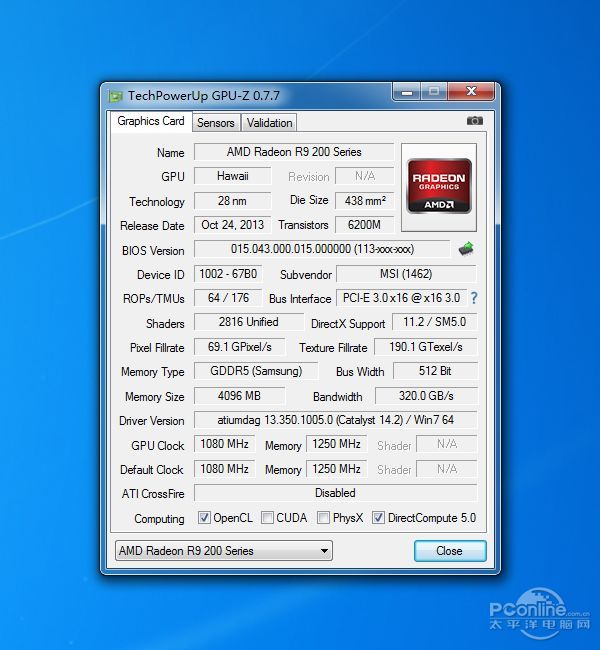
Task: Click the Revision field showing N/A
Action: [365, 176]
